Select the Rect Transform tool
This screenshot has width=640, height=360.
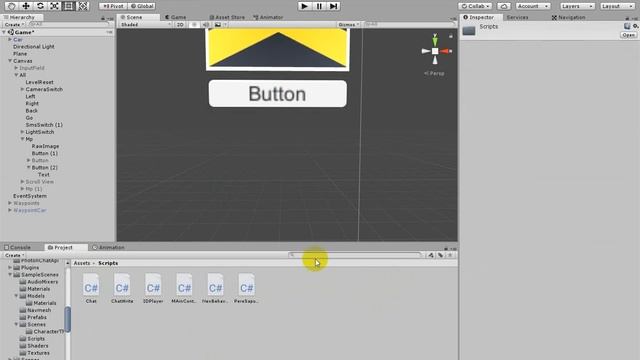[69, 6]
